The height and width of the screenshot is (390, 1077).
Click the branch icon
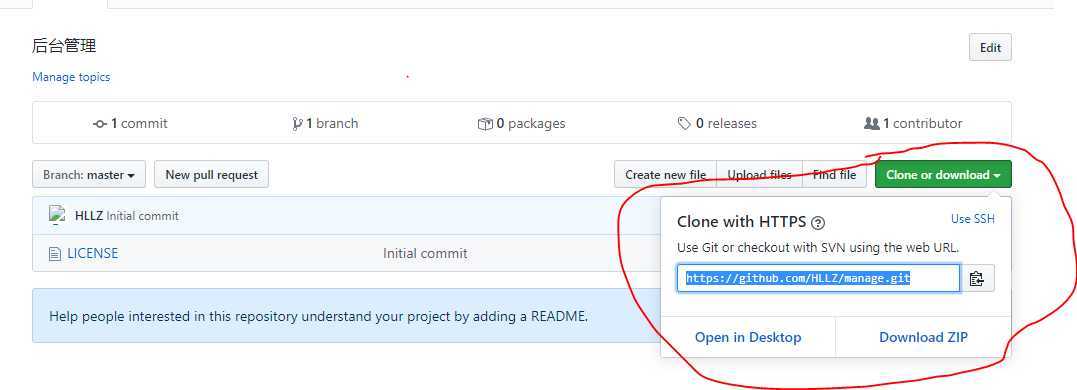click(x=297, y=124)
